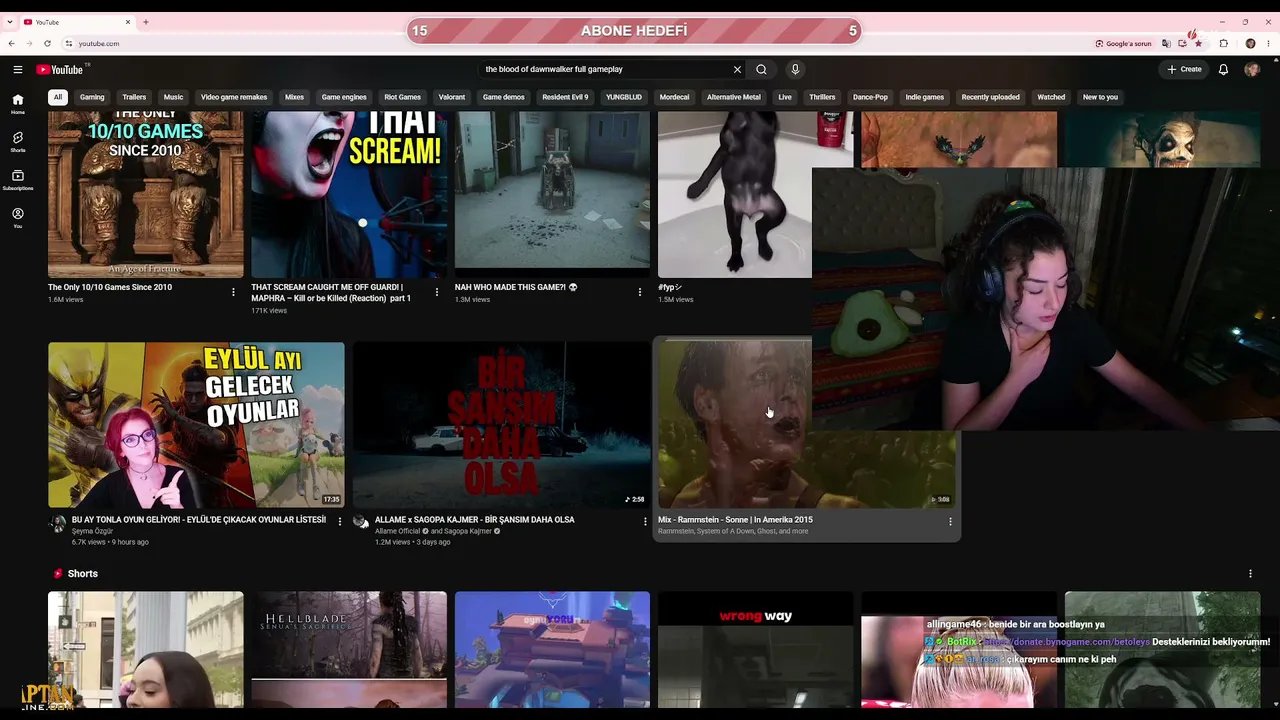This screenshot has height=720, width=1280.
Task: Expand the tab search dropdown
Action: coord(9,21)
